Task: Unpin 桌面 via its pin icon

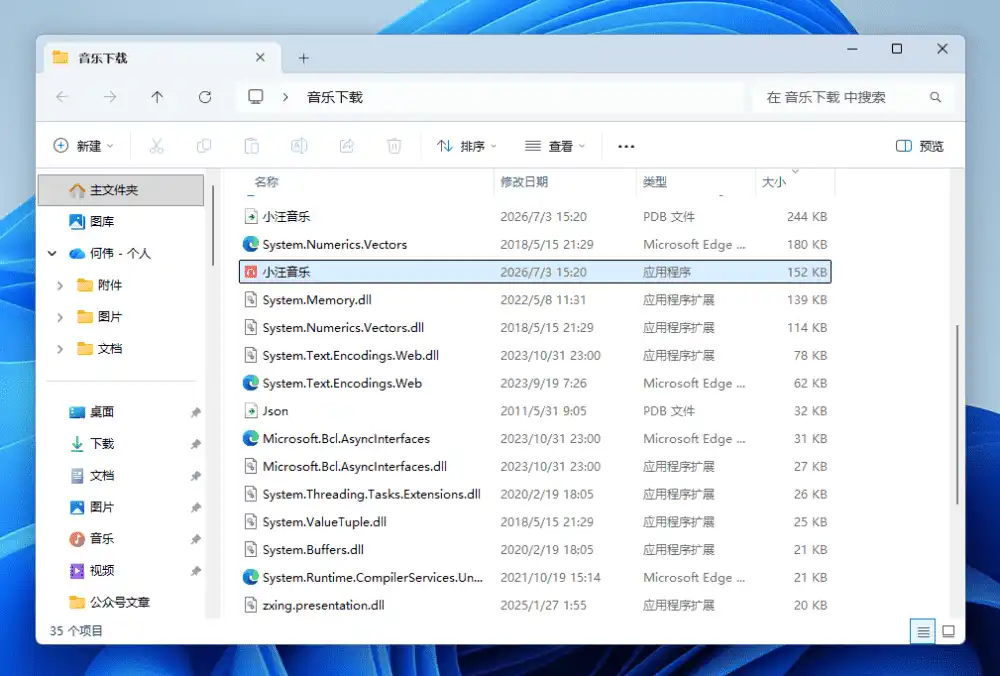Action: click(196, 413)
